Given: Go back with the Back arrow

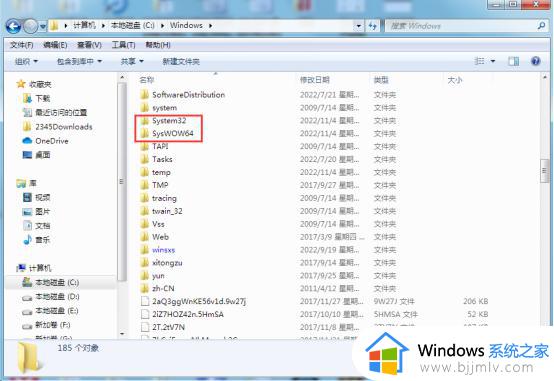Looking at the screenshot, I should point(13,26).
